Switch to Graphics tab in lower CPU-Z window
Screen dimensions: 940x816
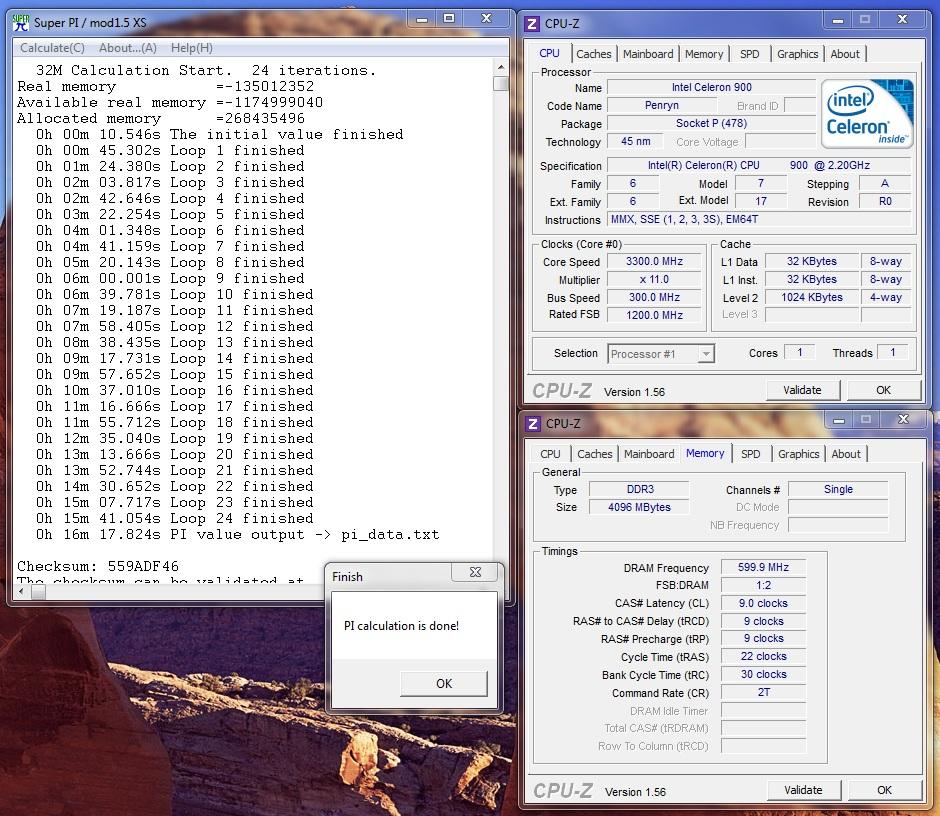click(799, 454)
